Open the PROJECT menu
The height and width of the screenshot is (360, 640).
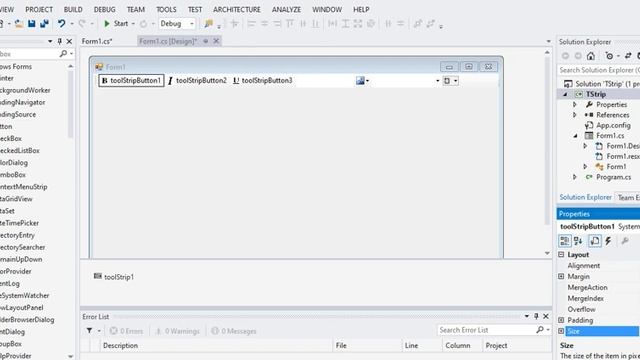[39, 9]
